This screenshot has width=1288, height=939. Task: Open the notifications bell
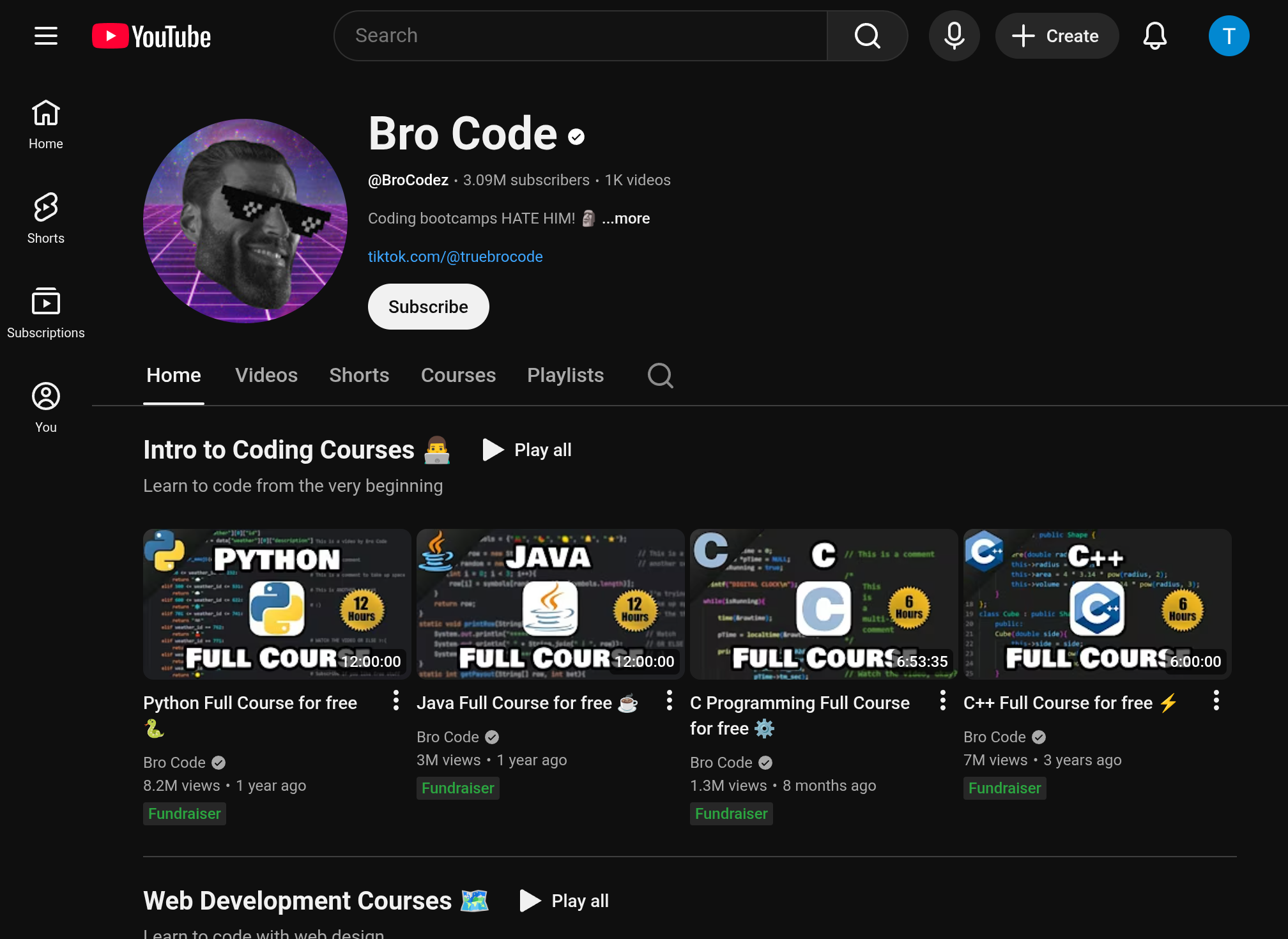click(1155, 36)
